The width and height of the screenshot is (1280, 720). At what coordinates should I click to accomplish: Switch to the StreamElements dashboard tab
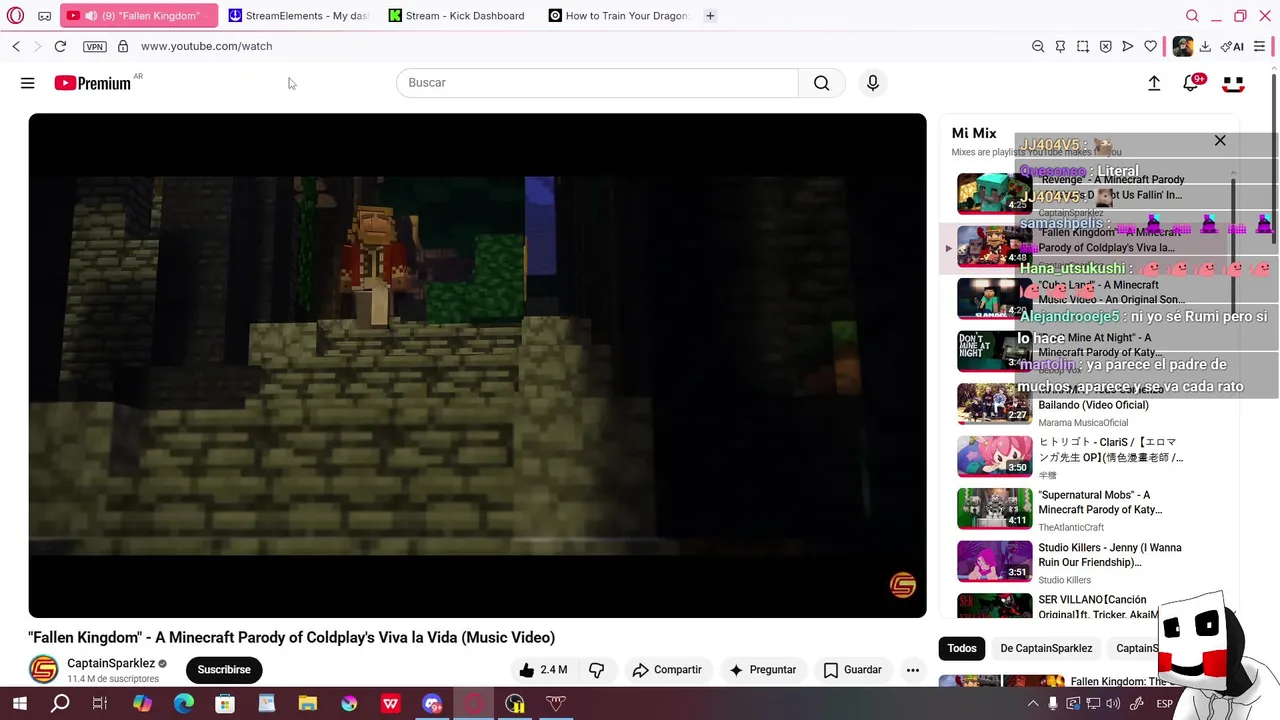(x=299, y=16)
